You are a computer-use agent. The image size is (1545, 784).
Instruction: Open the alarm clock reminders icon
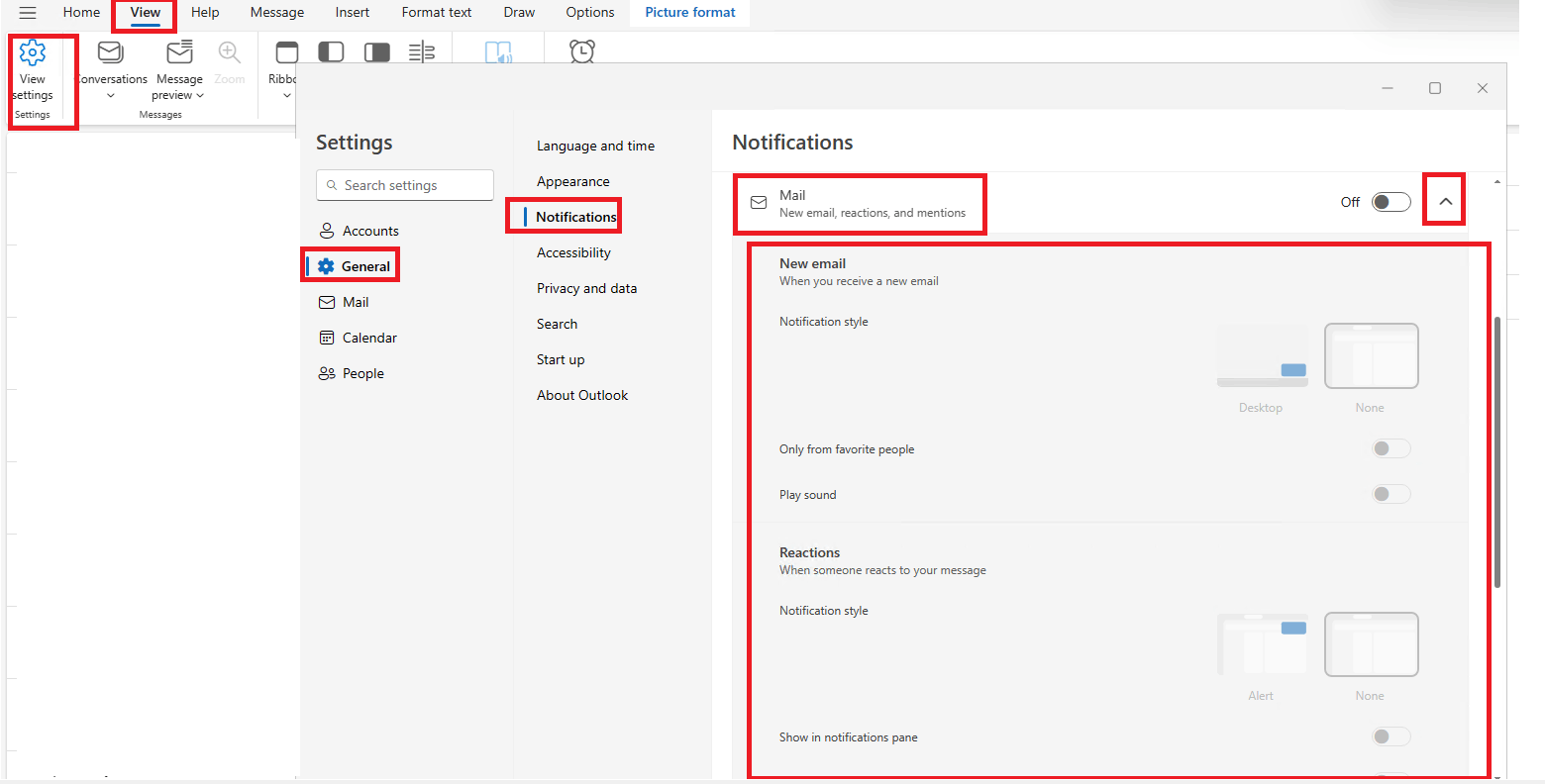tap(582, 51)
